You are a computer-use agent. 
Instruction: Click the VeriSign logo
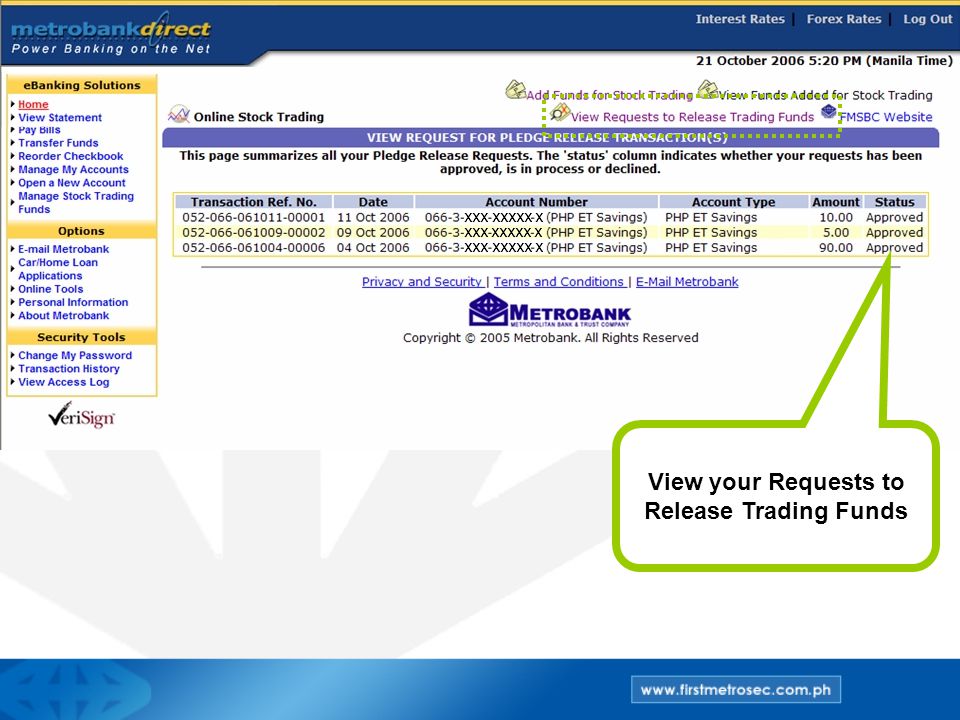pos(81,416)
